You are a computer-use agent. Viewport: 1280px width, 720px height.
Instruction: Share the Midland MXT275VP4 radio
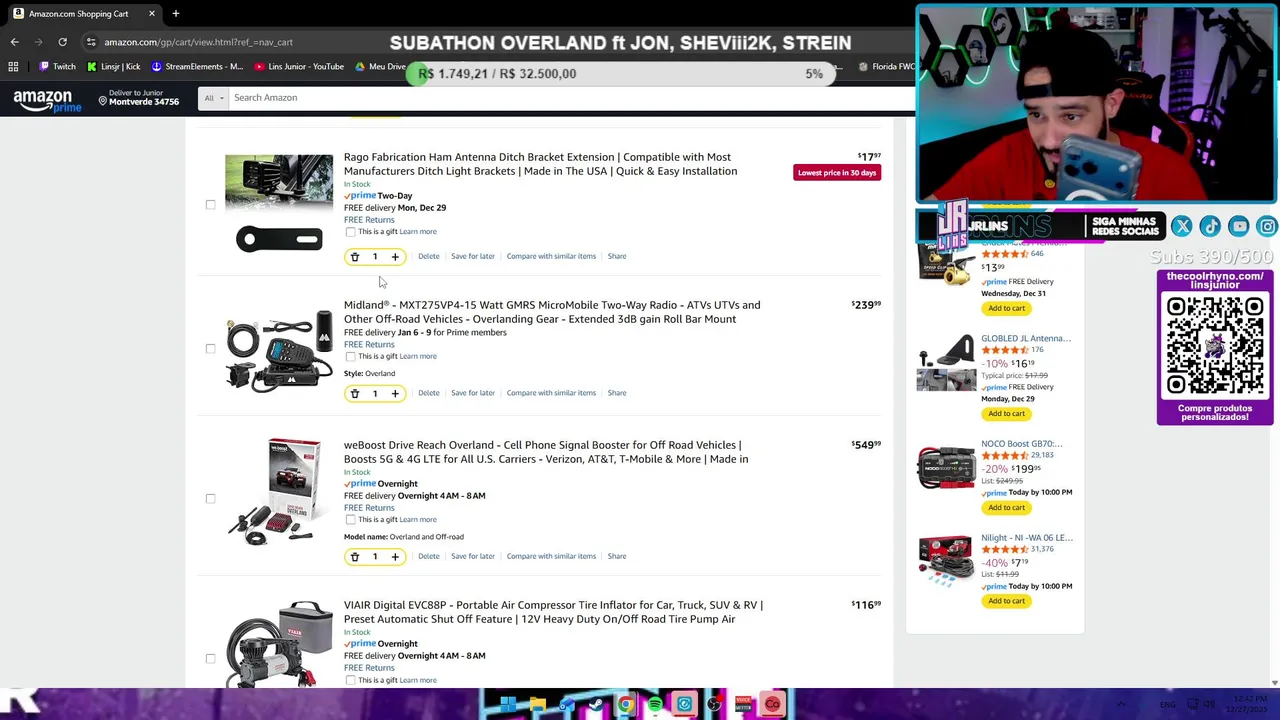pyautogui.click(x=617, y=393)
